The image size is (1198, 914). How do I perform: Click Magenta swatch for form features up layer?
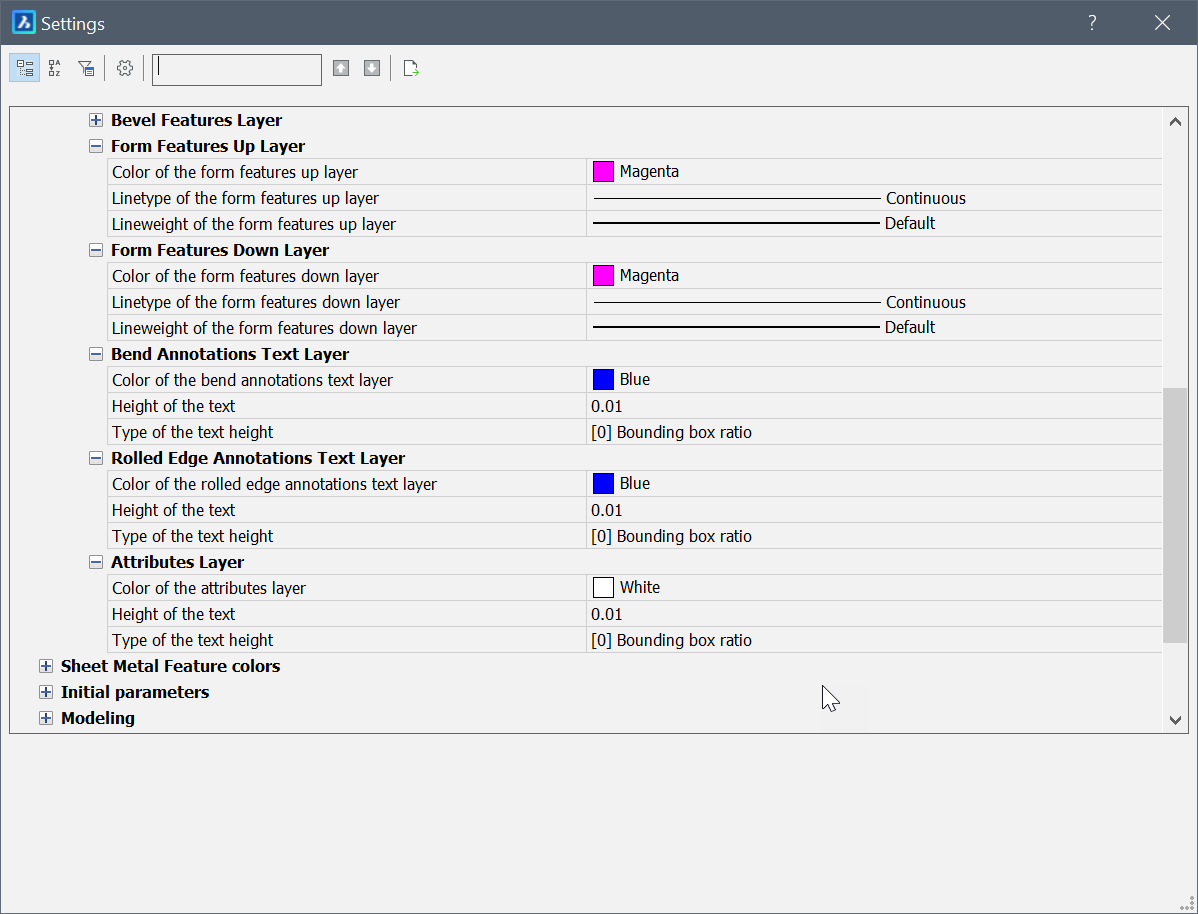point(603,172)
